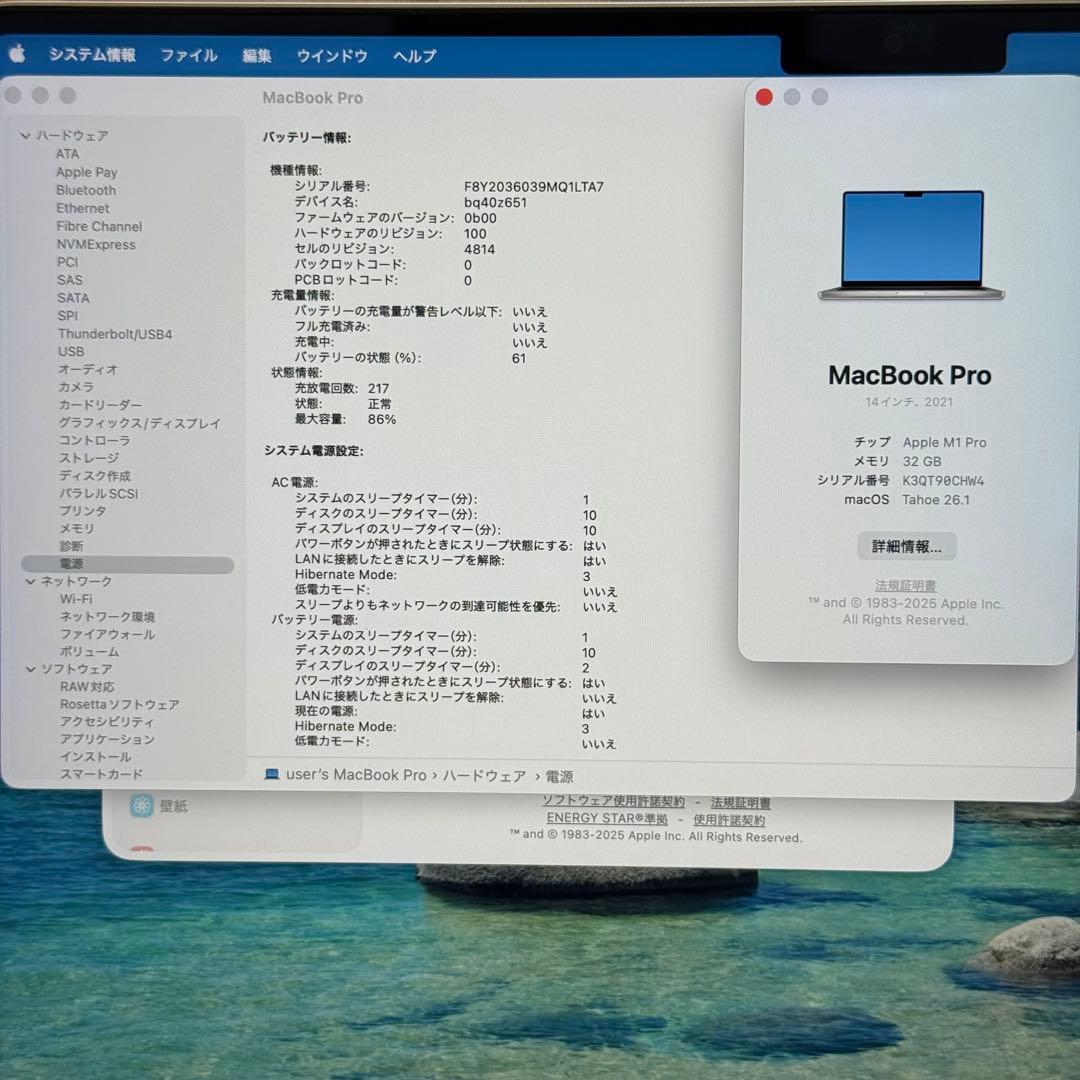Collapse the ネットワーク section
1080x1080 pixels.
[30, 581]
